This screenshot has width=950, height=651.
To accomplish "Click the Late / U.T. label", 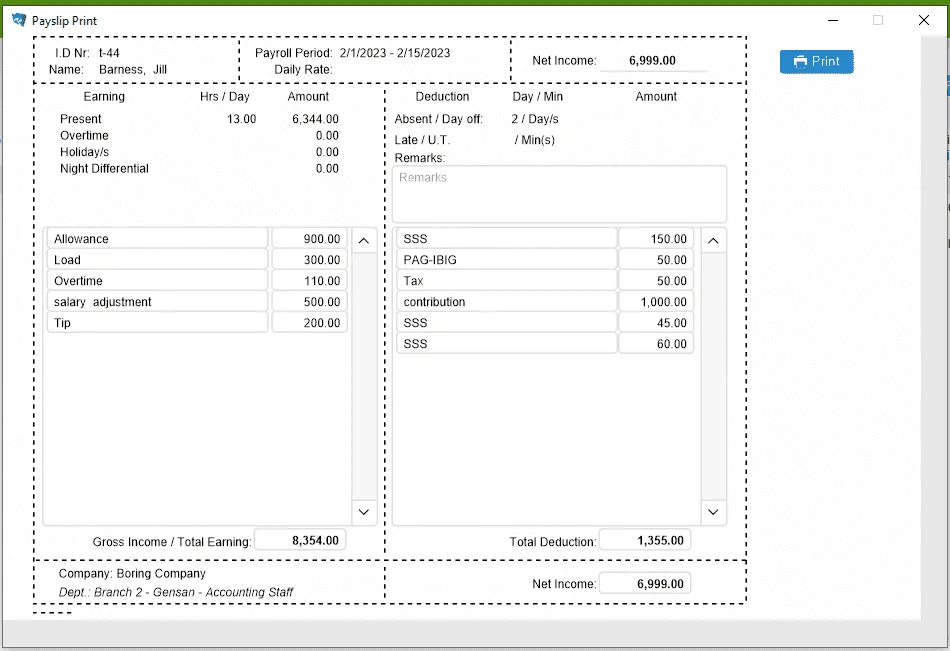I will 422,140.
